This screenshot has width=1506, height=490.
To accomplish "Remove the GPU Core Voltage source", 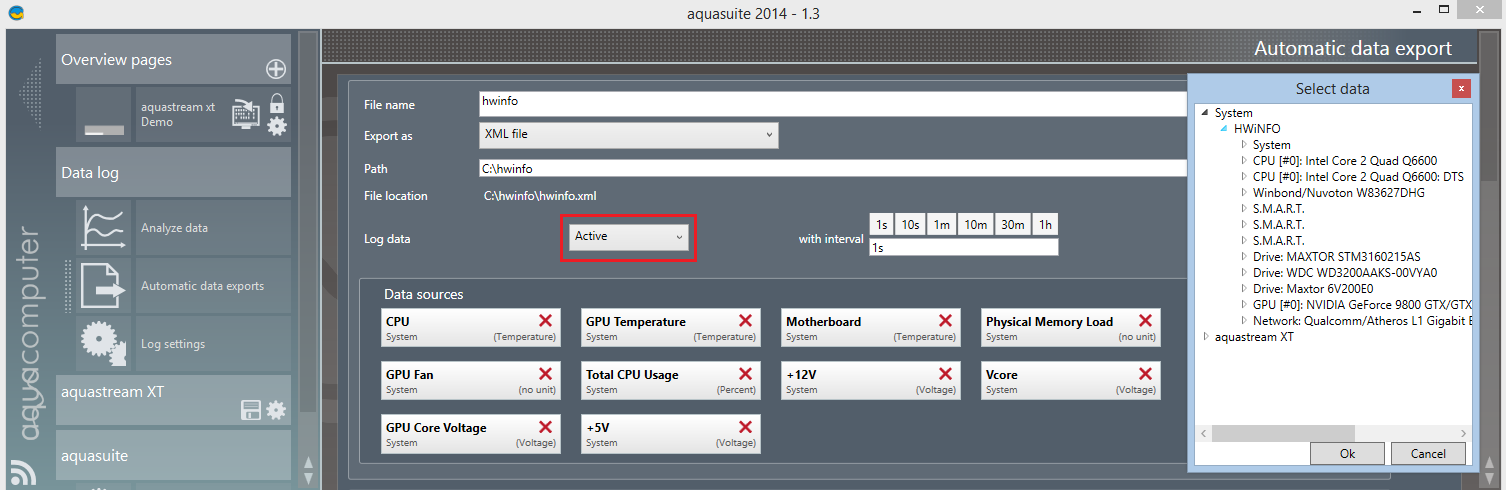I will click(546, 426).
